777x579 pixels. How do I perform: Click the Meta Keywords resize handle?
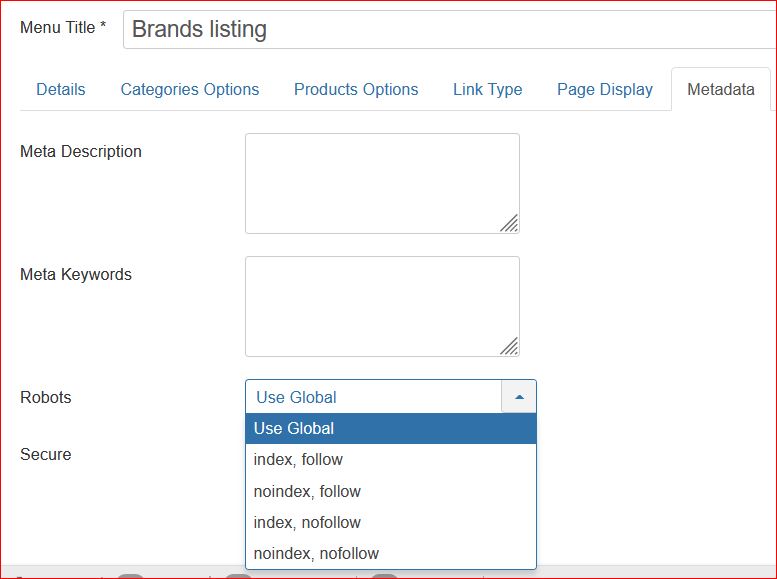click(x=509, y=347)
